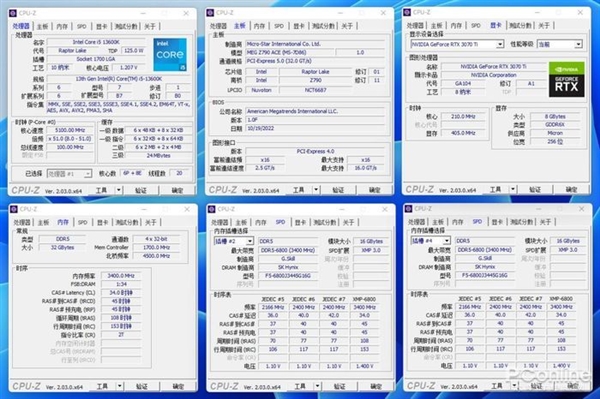Viewport: 600px width, 399px height.
Task: Expand the performance level dropdown in graphics window
Action: click(x=560, y=44)
